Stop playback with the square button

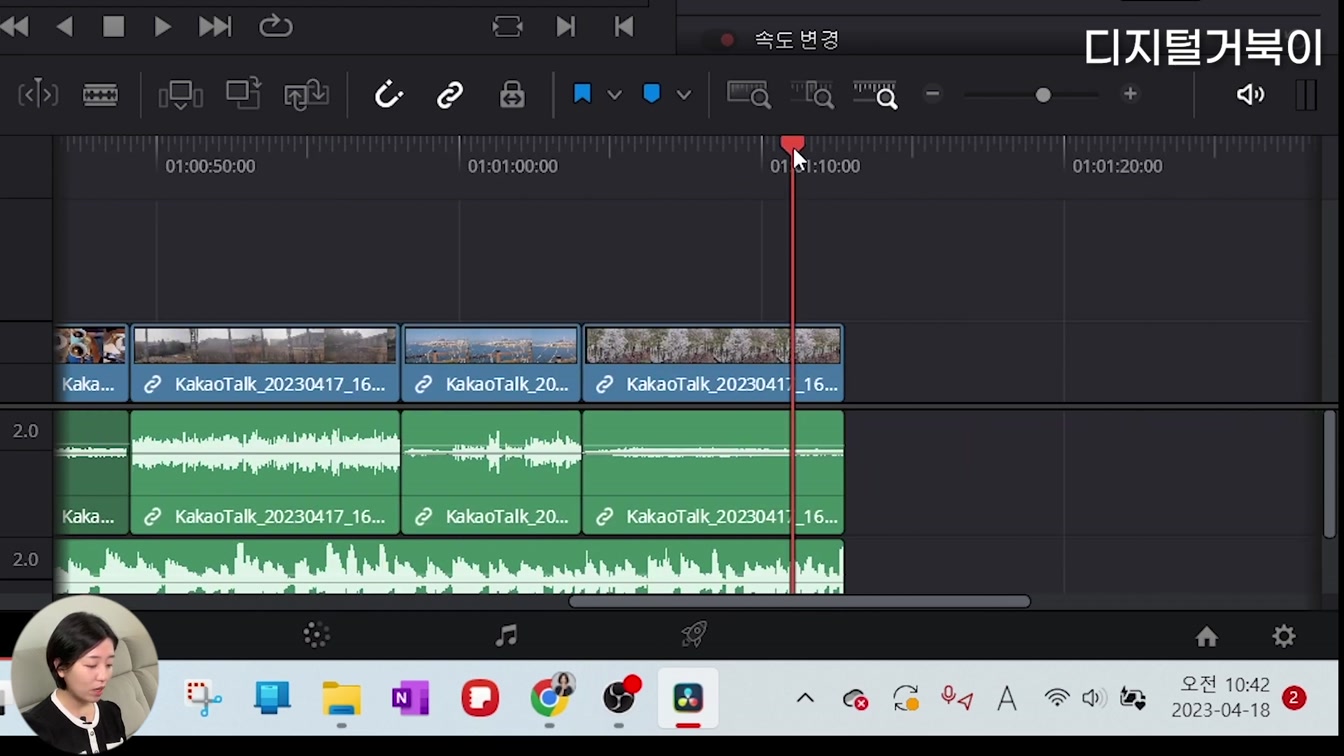pyautogui.click(x=113, y=27)
